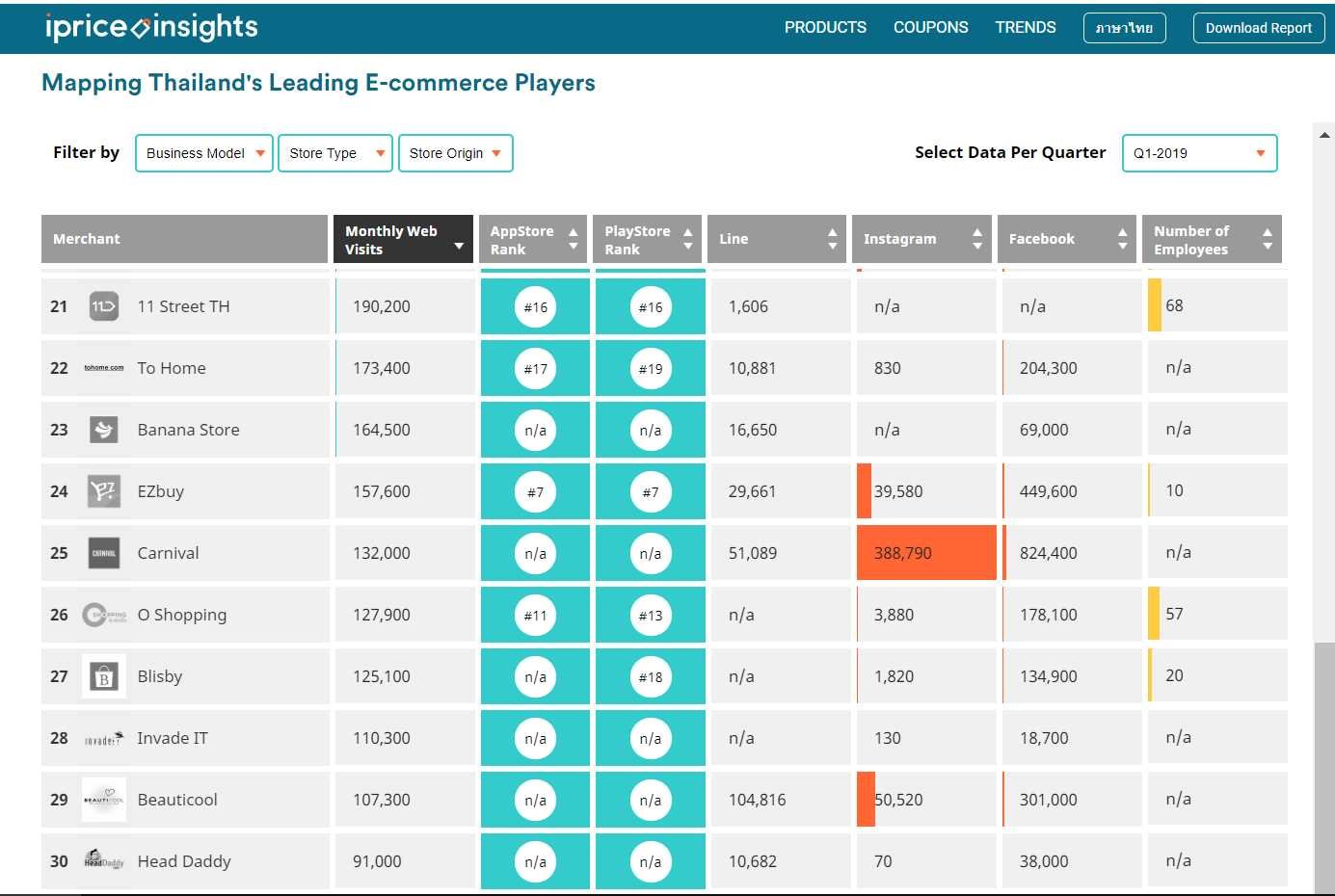Sort by Facebook column header
This screenshot has width=1335, height=896.
pos(1067,239)
